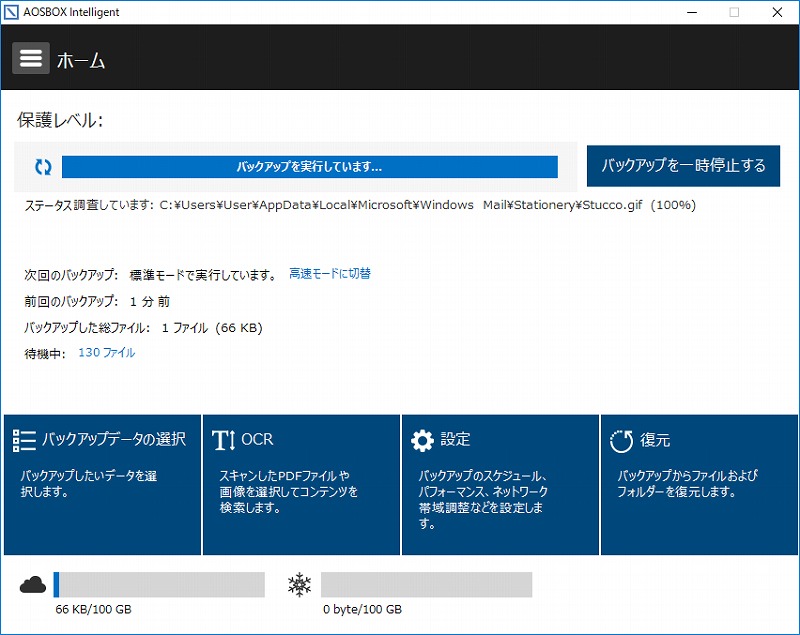Image resolution: width=800 pixels, height=635 pixels.
Task: Click the backup running progress bar
Action: pos(310,167)
